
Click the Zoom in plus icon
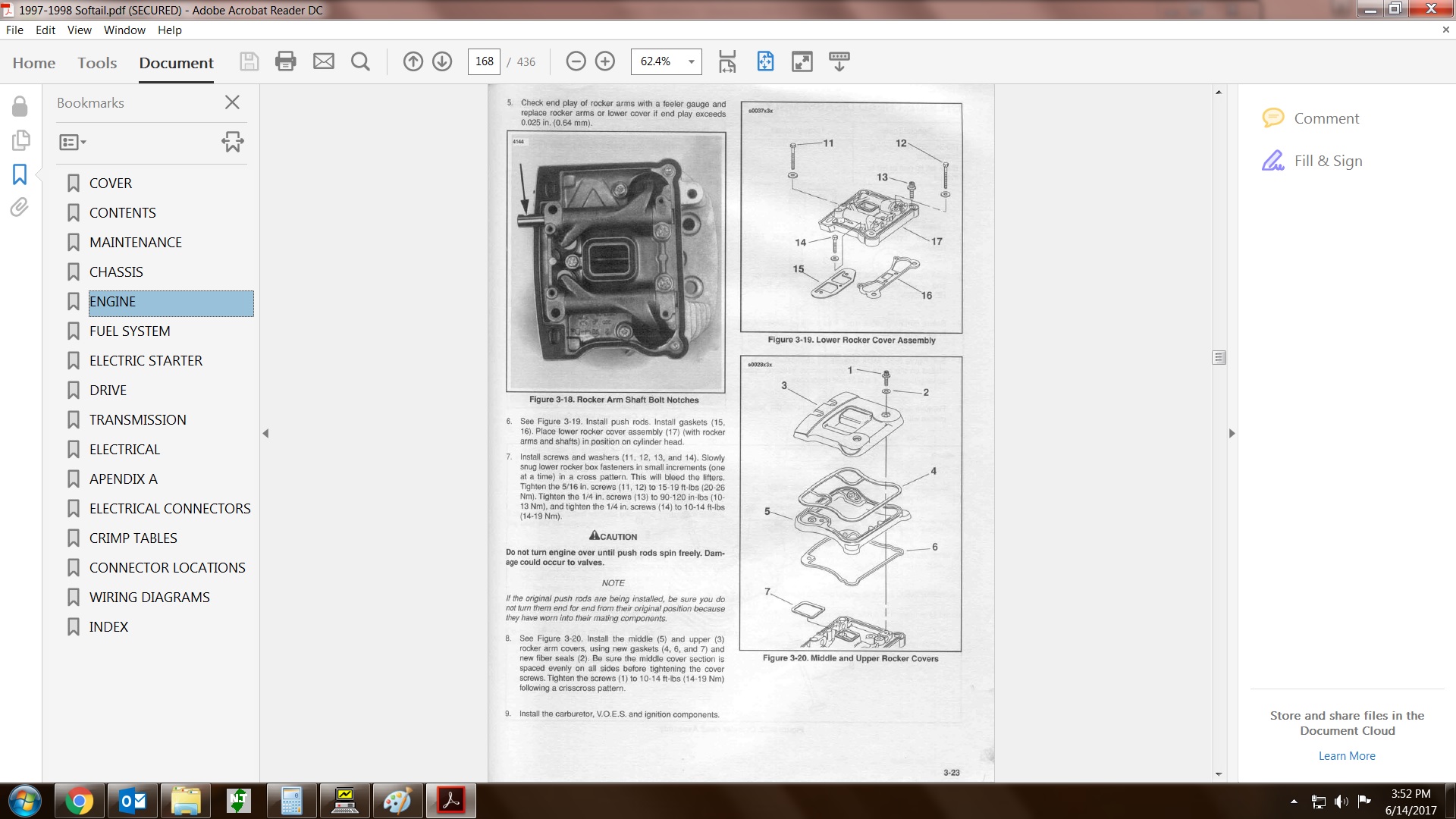click(605, 61)
